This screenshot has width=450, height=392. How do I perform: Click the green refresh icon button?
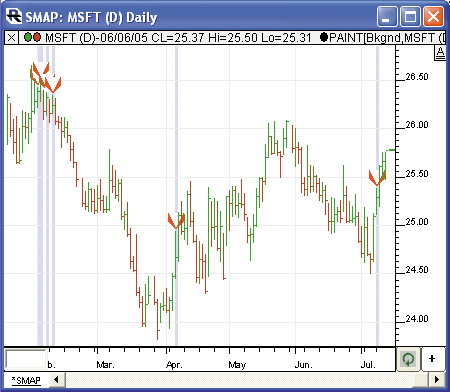[x=409, y=359]
